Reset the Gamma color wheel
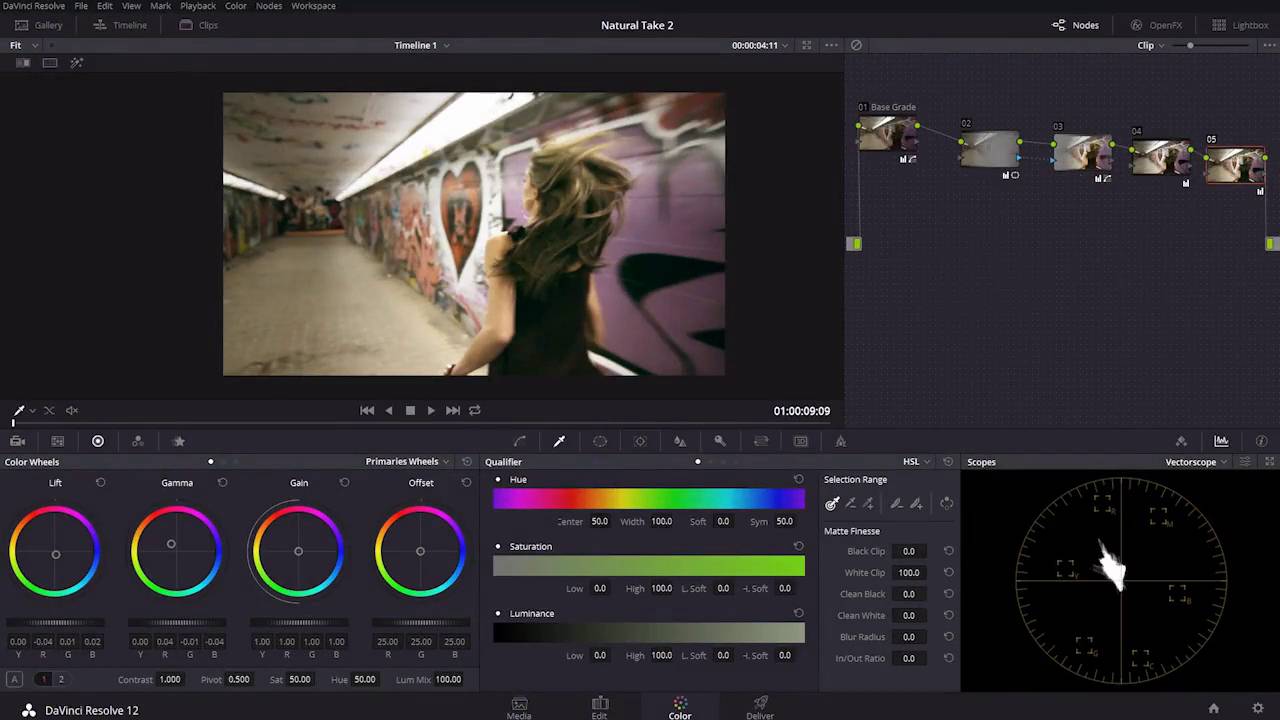 click(222, 483)
